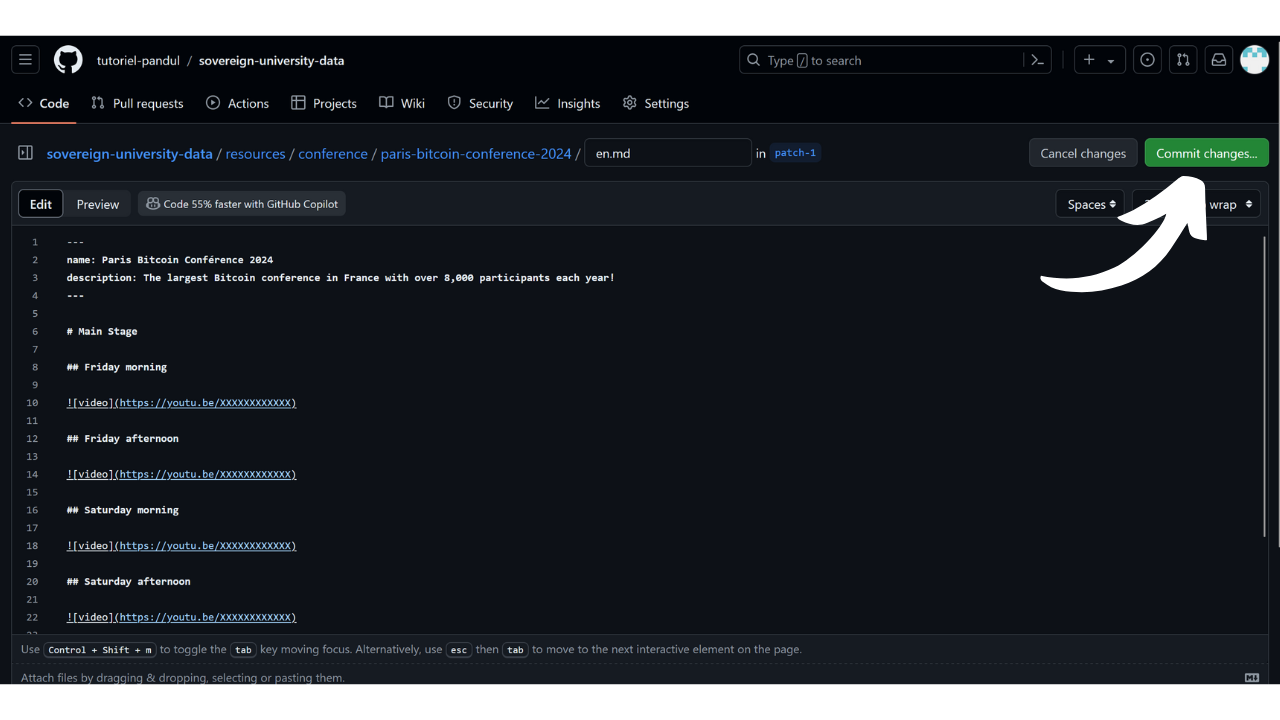Open the Insights tab
Viewport: 1280px width, 720px height.
pos(568,103)
